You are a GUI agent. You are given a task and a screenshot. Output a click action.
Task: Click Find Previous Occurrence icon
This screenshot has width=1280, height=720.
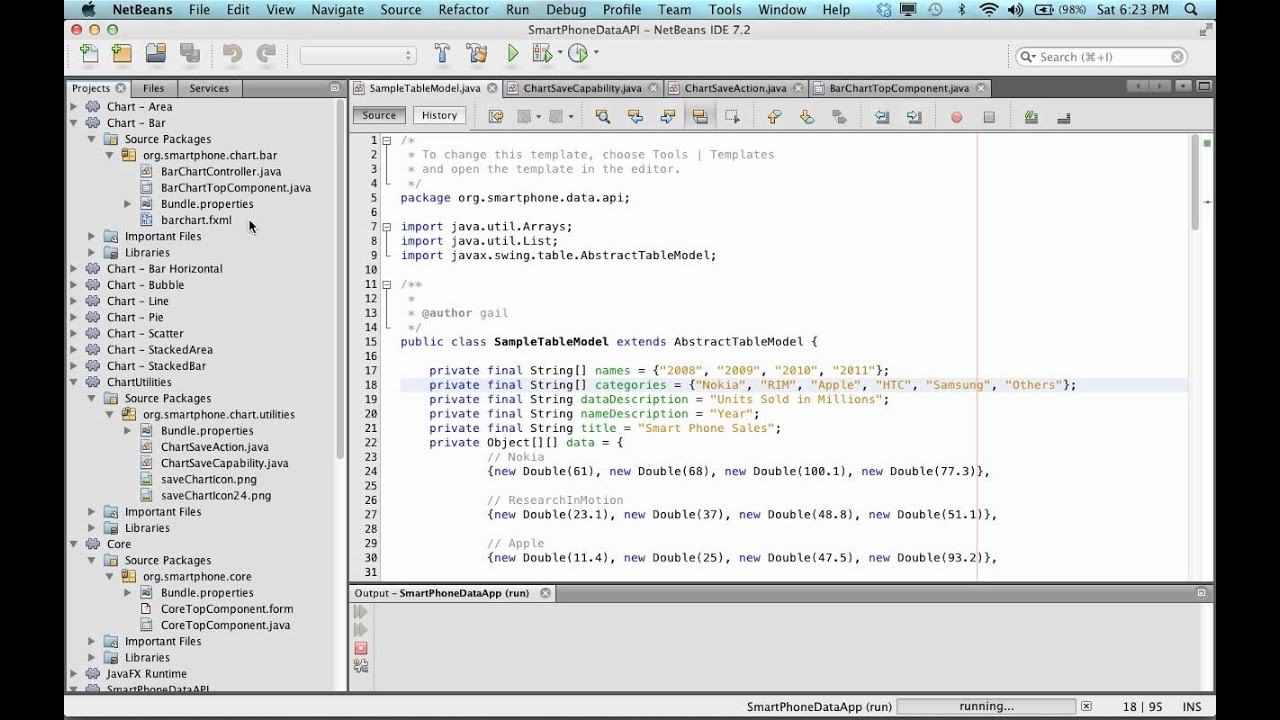coord(635,117)
